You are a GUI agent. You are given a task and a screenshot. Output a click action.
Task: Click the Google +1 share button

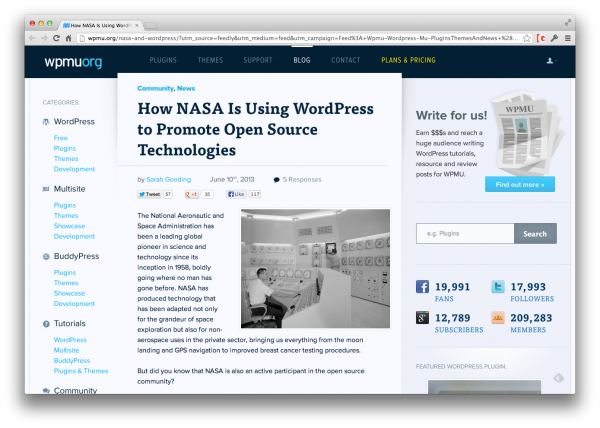(x=191, y=194)
